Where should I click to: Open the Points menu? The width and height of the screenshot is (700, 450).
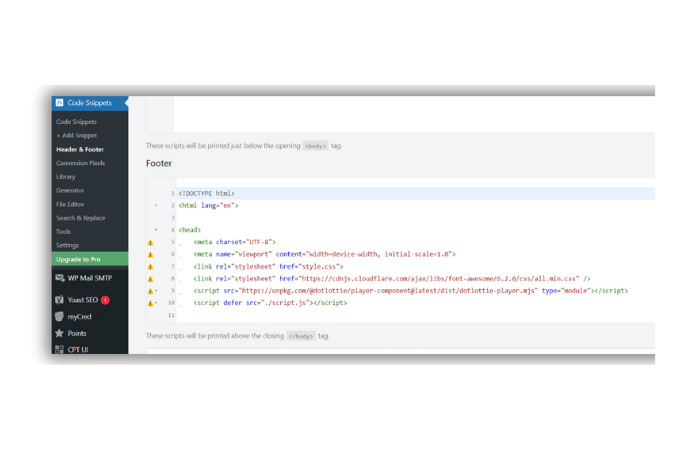click(x=77, y=333)
